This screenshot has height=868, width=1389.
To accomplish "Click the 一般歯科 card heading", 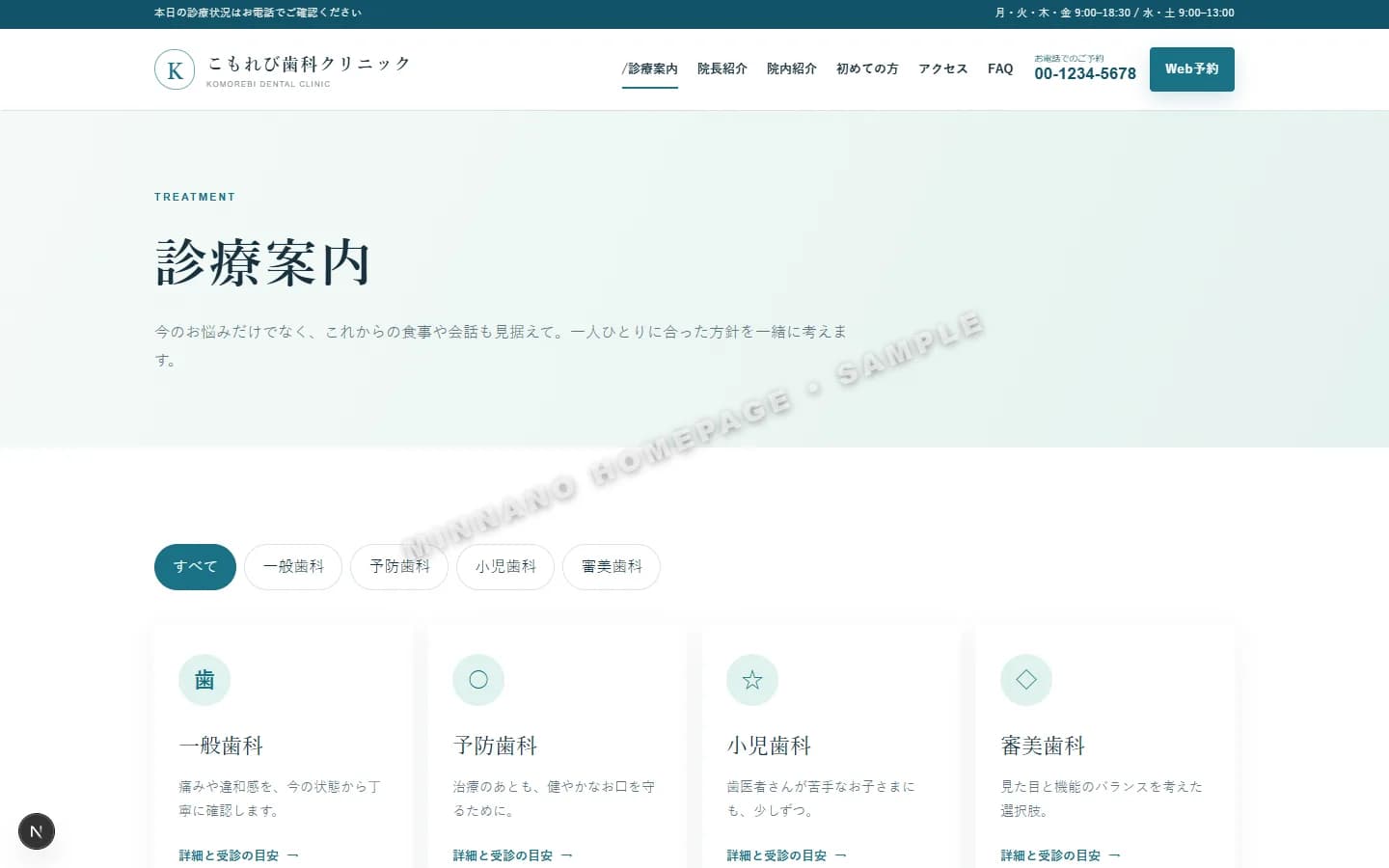I will point(221,746).
